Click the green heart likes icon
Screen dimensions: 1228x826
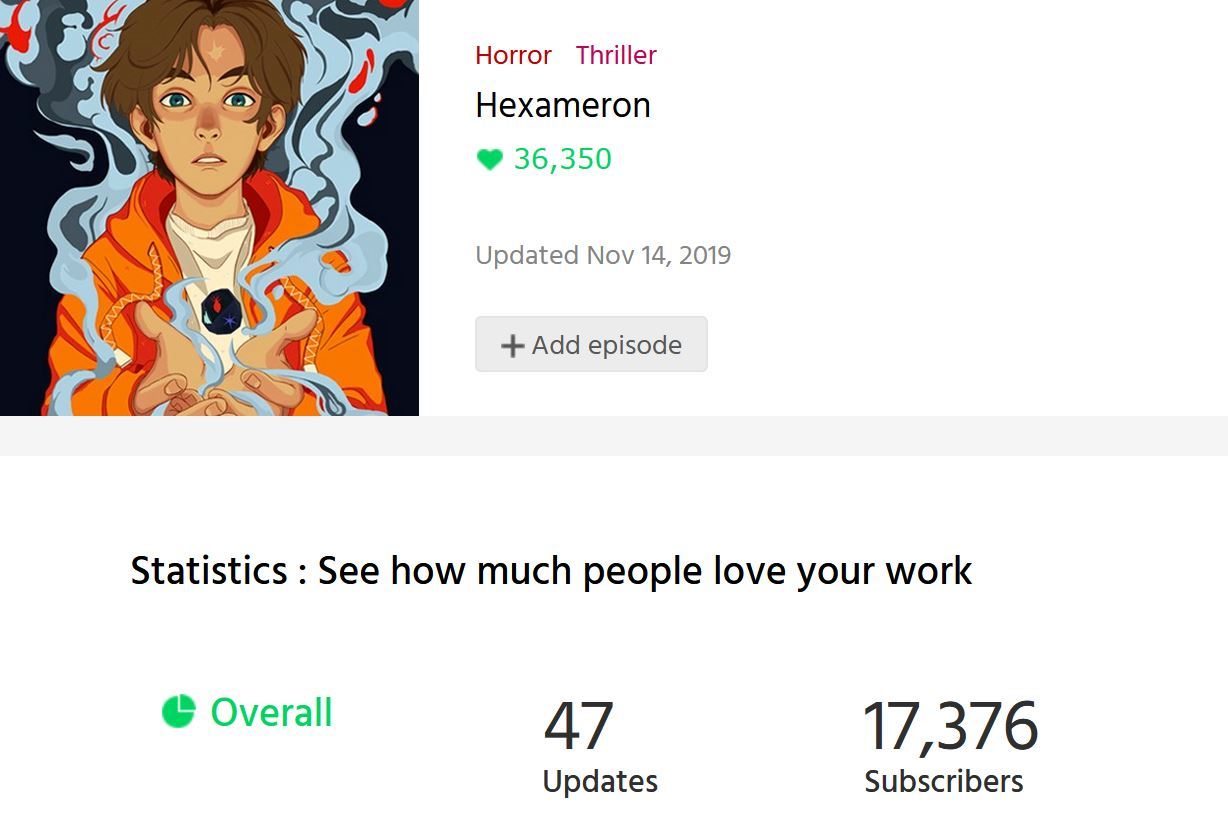[x=489, y=160]
